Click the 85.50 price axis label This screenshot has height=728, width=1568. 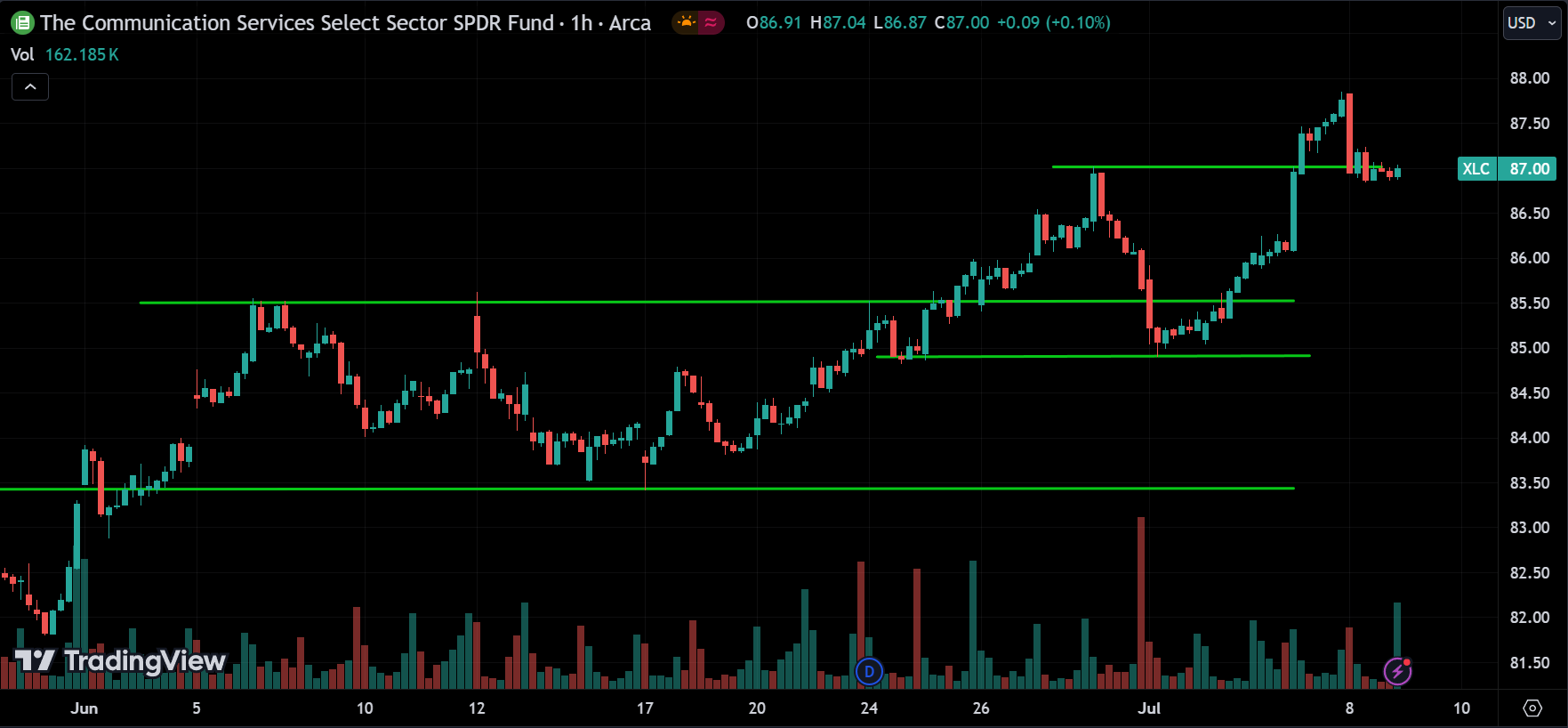click(1529, 303)
